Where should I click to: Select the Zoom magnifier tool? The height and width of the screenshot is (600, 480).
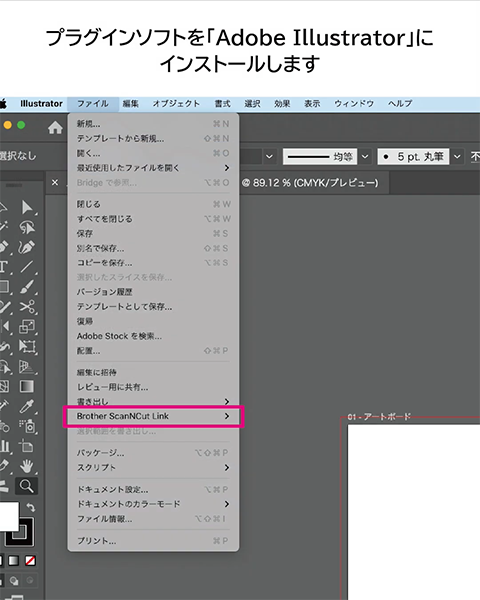click(26, 486)
